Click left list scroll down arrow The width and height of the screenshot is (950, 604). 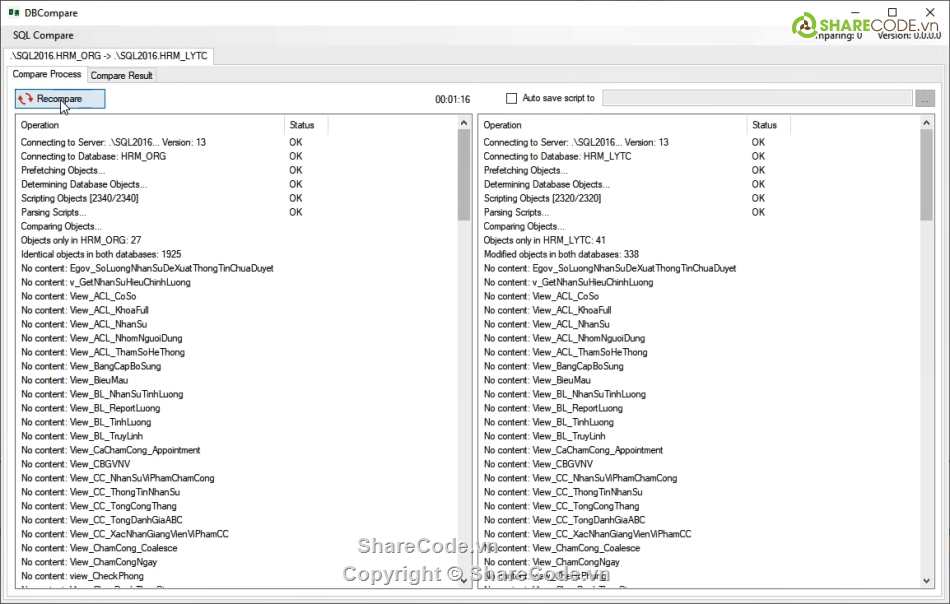pos(464,580)
